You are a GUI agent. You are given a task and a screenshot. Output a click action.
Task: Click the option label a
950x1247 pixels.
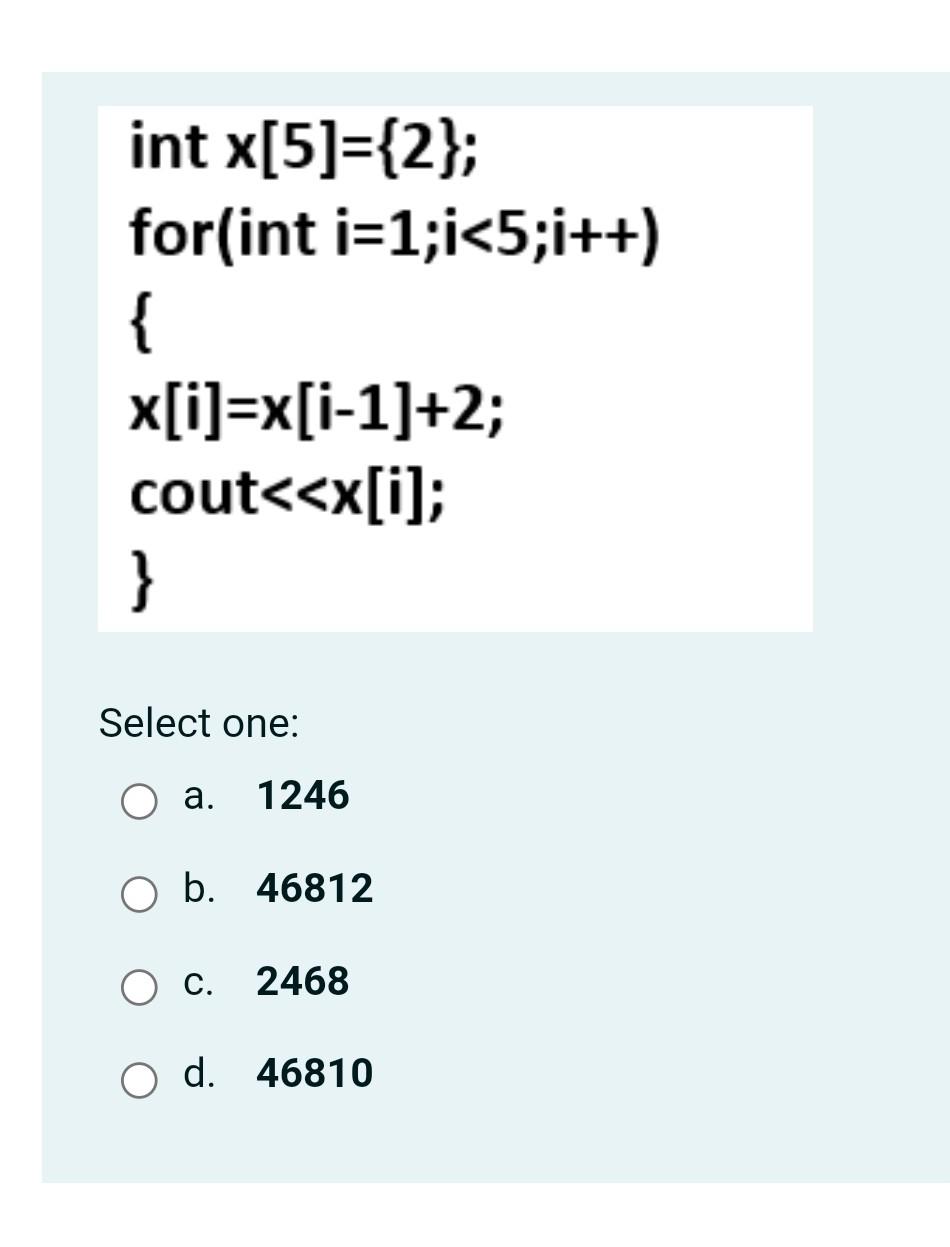[198, 797]
